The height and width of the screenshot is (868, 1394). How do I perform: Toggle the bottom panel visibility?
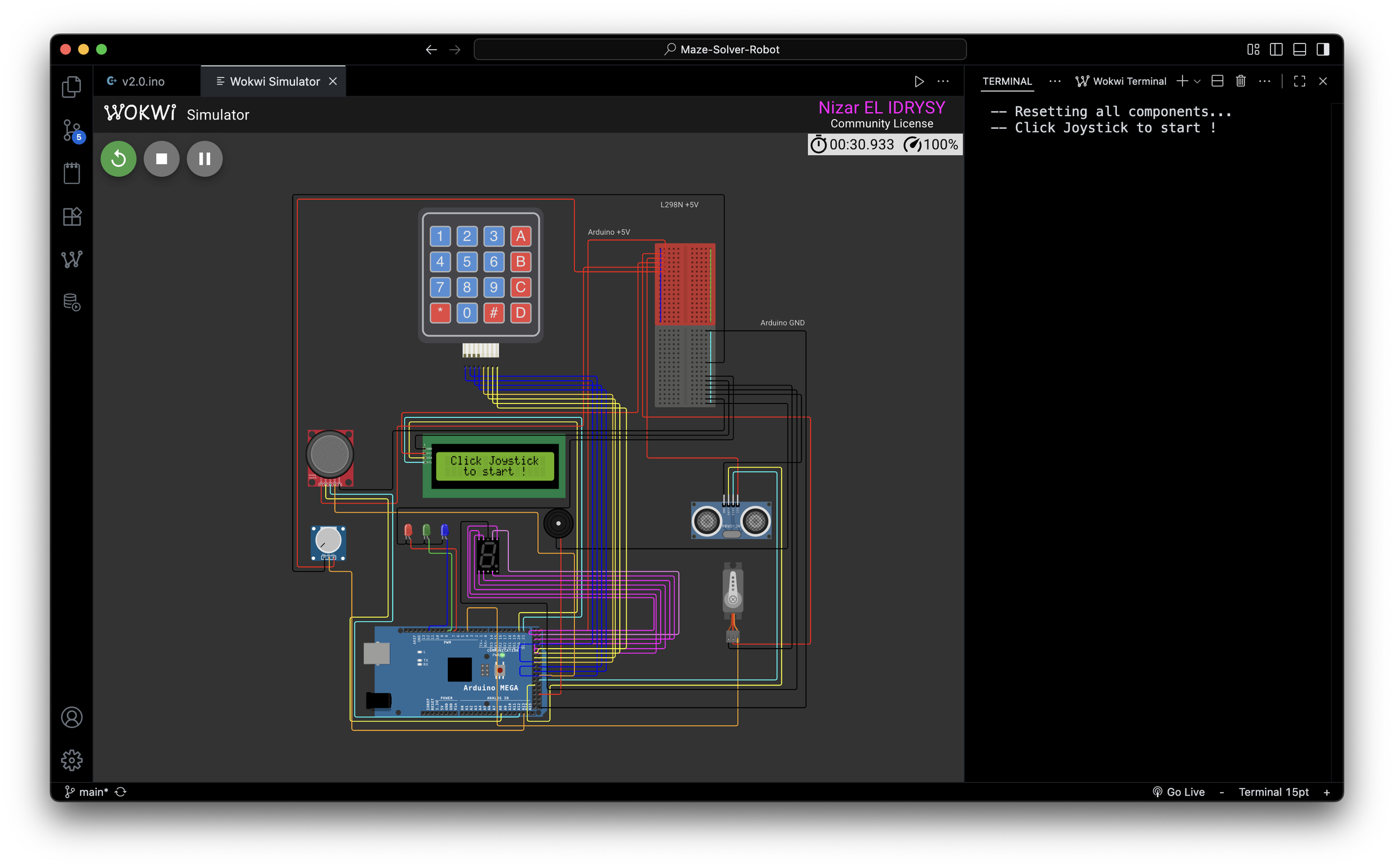tap(1299, 49)
